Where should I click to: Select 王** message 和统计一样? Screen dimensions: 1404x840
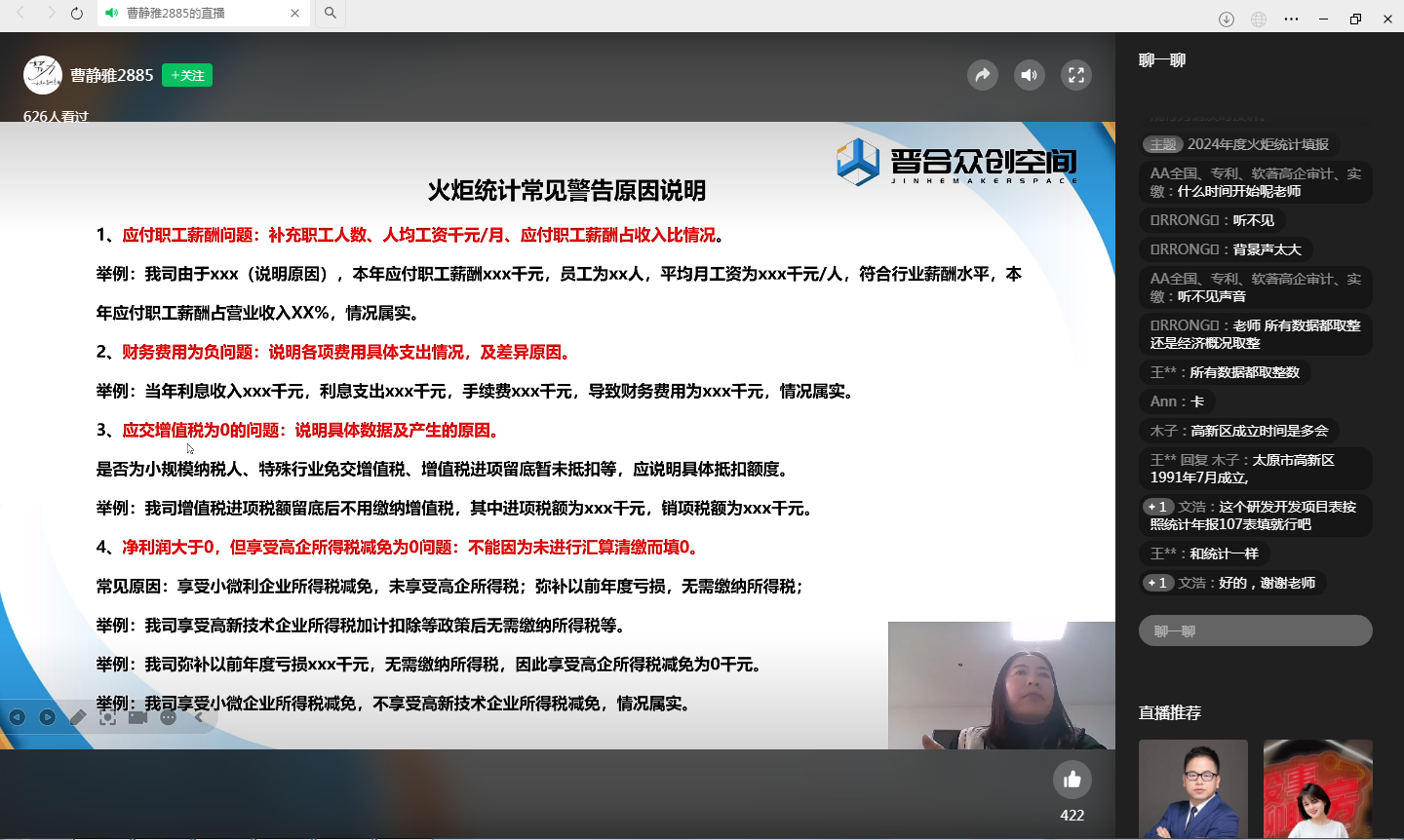(x=1205, y=554)
